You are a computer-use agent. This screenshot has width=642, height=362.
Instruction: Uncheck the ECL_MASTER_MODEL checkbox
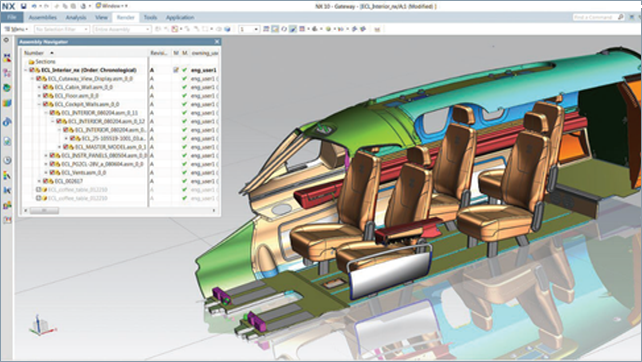click(66, 147)
